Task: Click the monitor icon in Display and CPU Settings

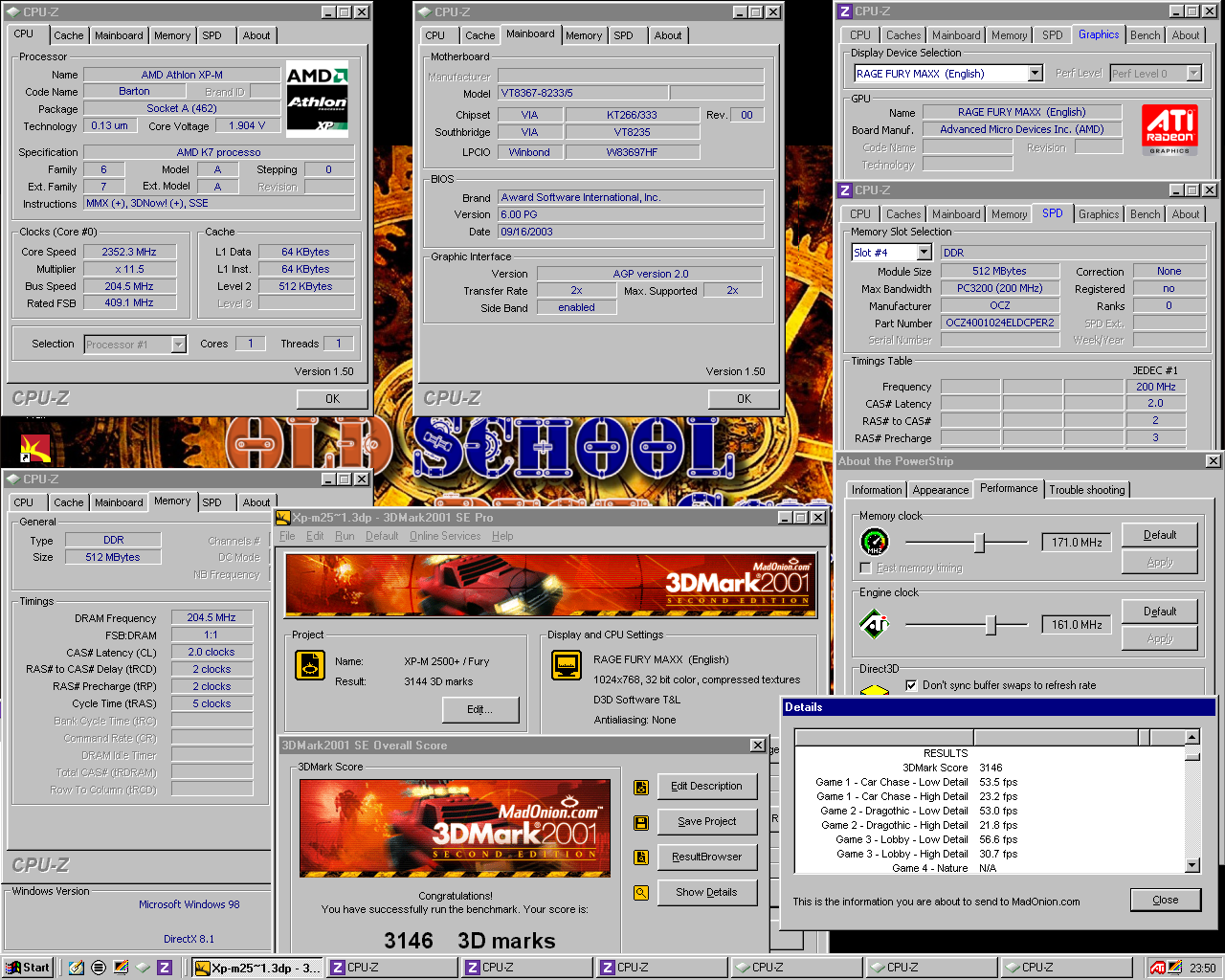Action: [567, 665]
